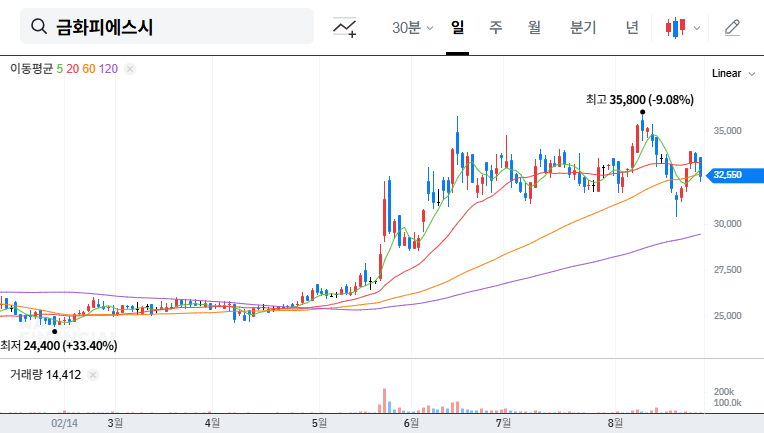Image resolution: width=764 pixels, height=433 pixels.
Task: Click the 이동평균 indicator label
Action: click(31, 69)
